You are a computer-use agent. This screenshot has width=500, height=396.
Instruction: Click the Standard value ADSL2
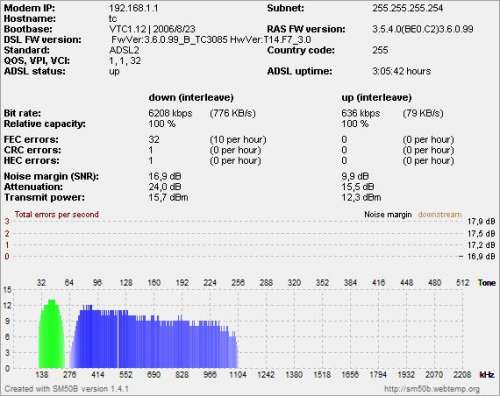(124, 50)
